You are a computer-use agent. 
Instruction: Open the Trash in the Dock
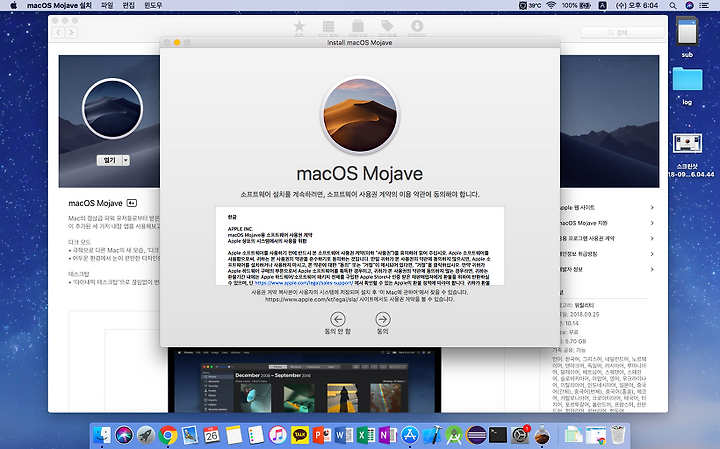pos(618,435)
